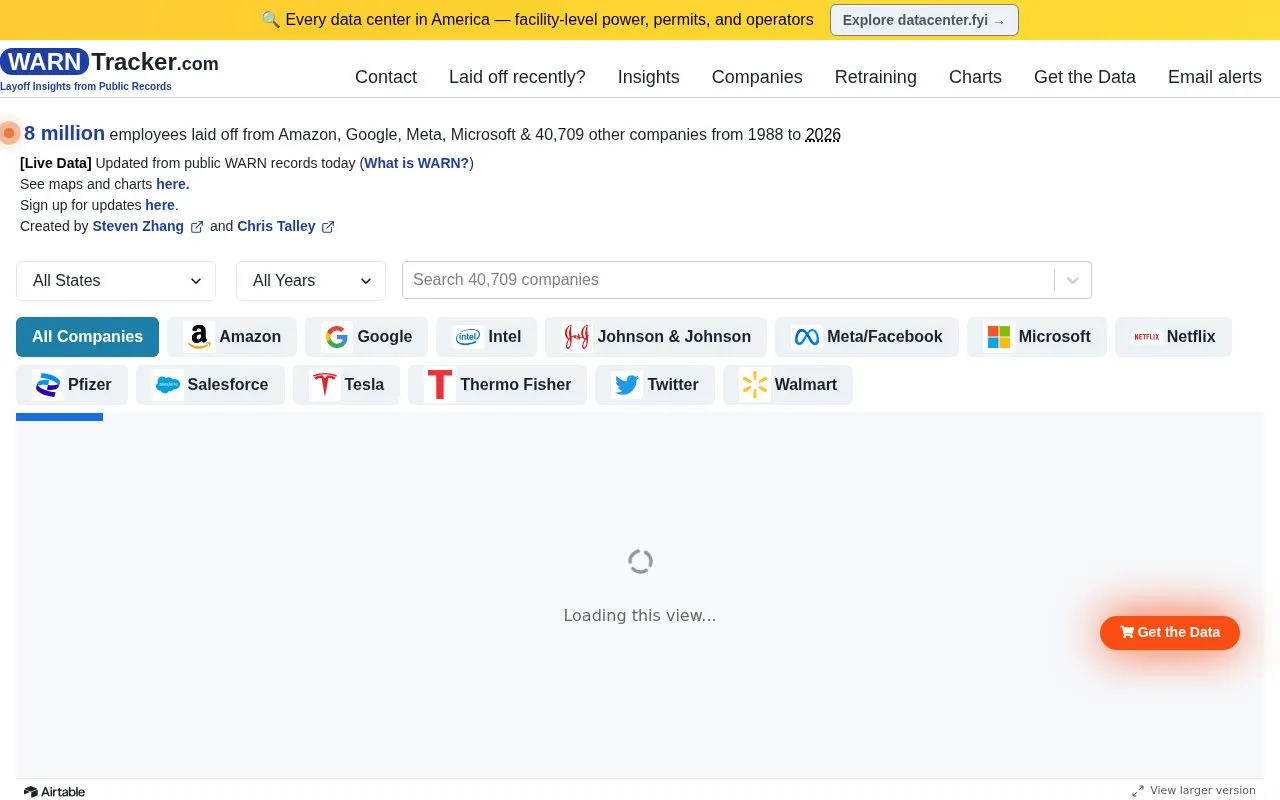Click the Tesla logo icon
Image resolution: width=1280 pixels, height=800 pixels.
pyautogui.click(x=325, y=385)
